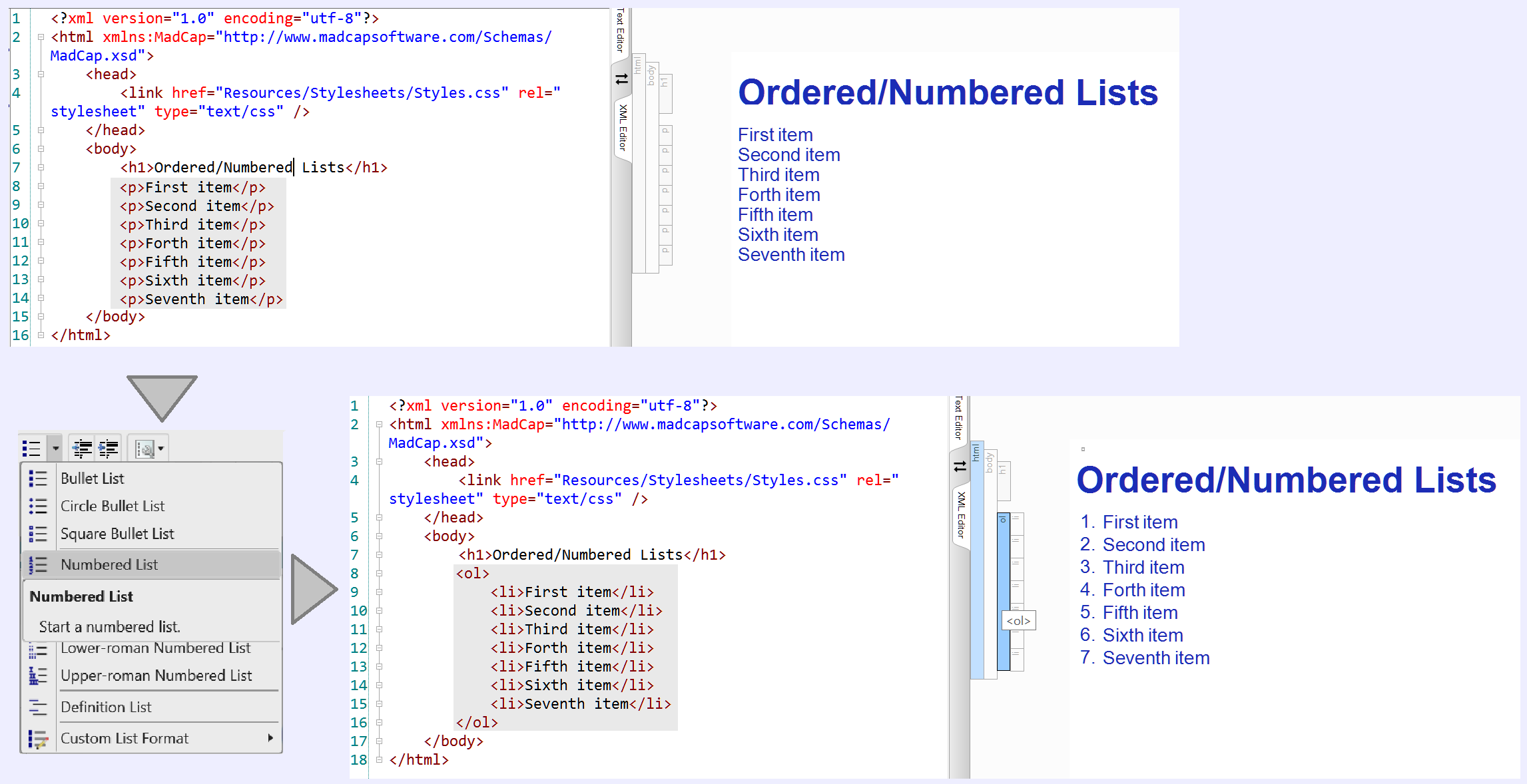Choose Upper-roman Numbered List
1527x784 pixels.
[156, 676]
